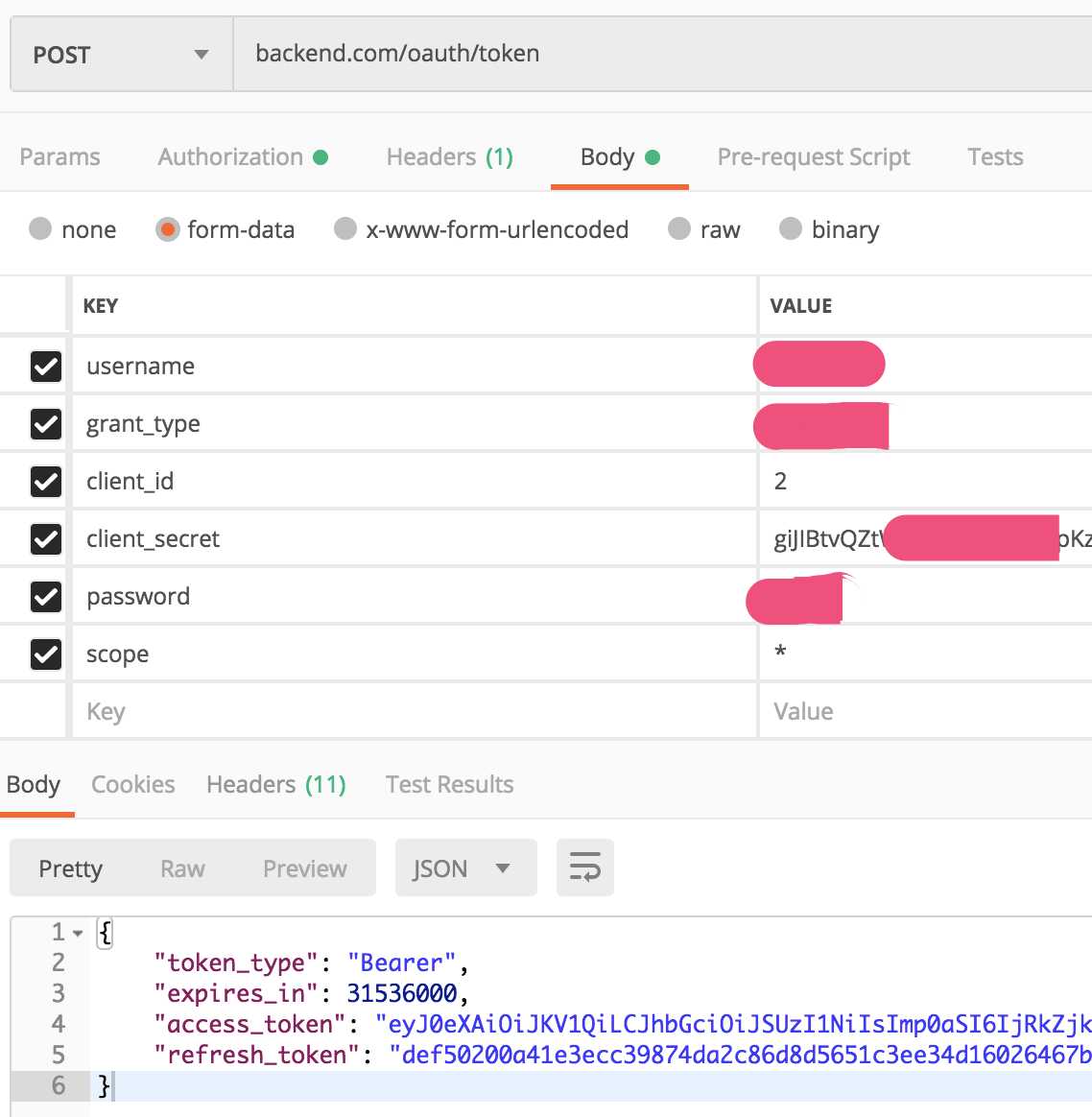Switch response view to Raw

[182, 868]
